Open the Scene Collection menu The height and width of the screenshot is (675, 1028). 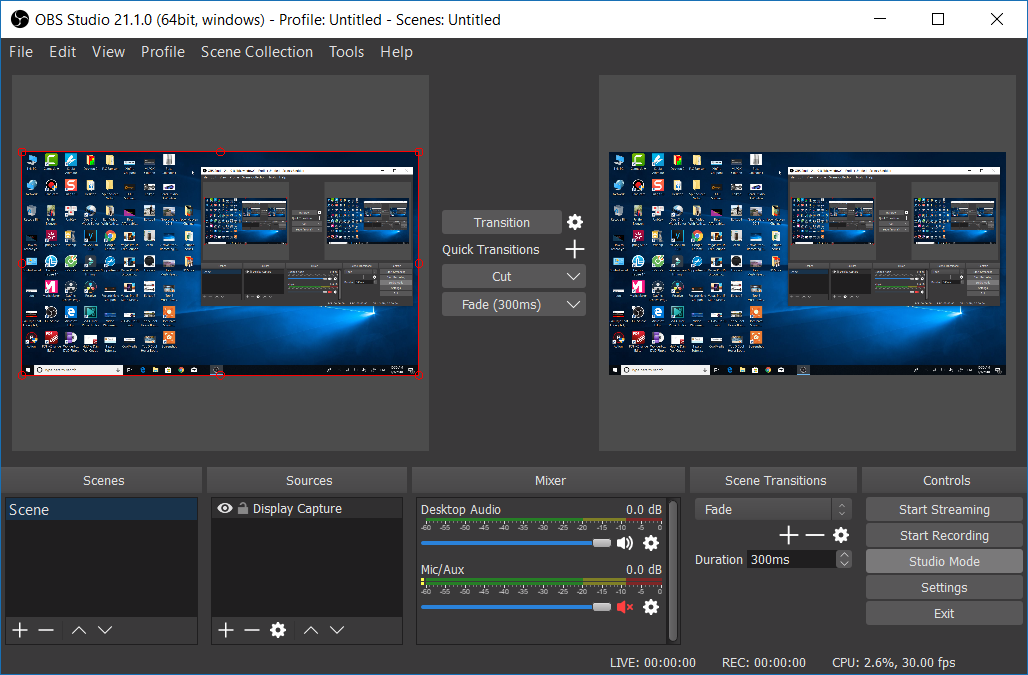click(x=257, y=51)
